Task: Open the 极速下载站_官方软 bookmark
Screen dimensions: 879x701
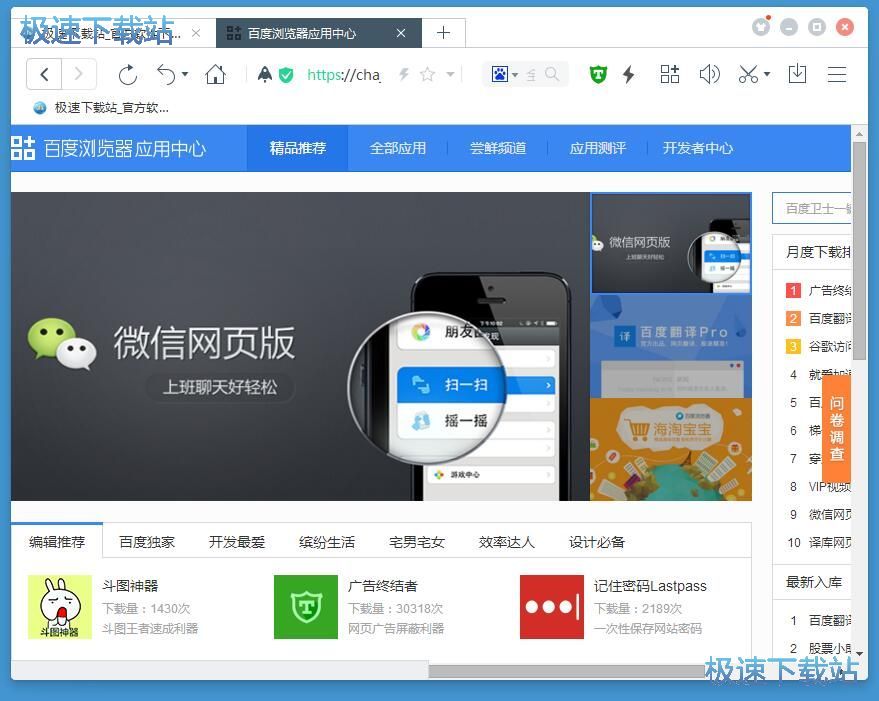Action: 101,108
